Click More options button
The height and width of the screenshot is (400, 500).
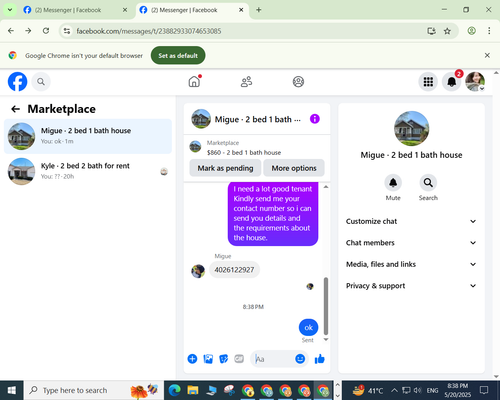pos(294,168)
